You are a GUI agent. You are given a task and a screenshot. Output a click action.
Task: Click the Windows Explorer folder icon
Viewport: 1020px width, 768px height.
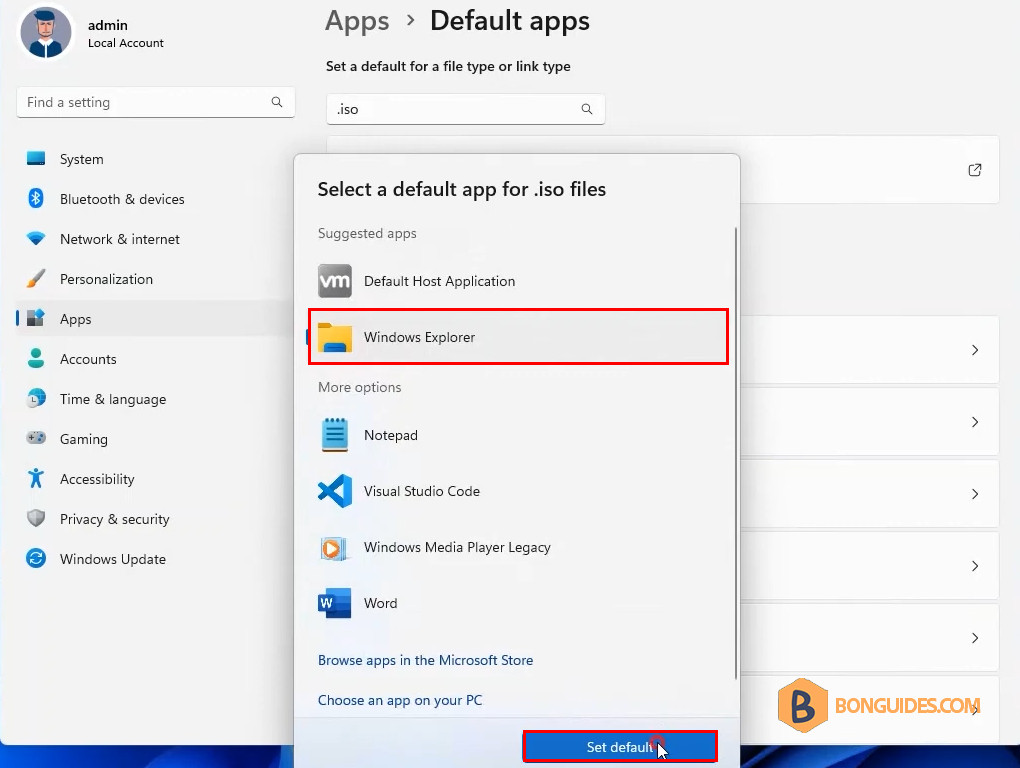335,337
